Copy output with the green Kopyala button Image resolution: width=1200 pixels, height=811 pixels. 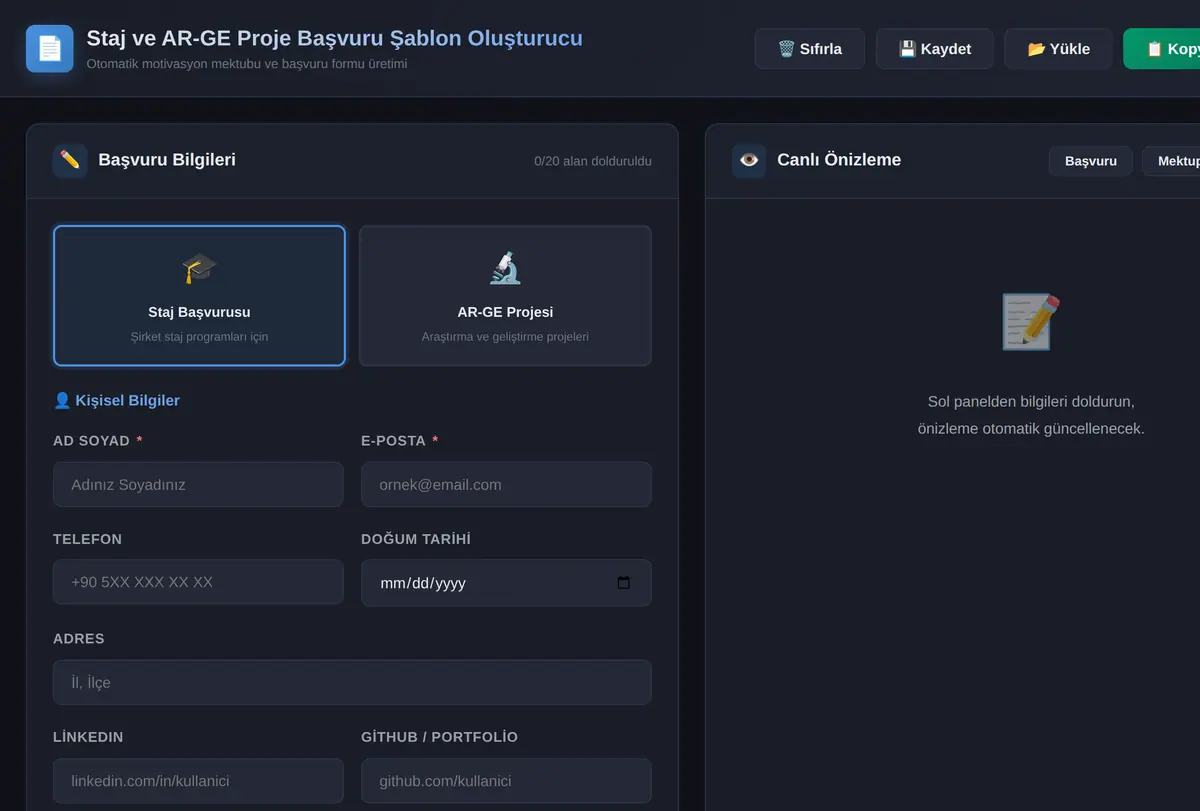point(1162,49)
